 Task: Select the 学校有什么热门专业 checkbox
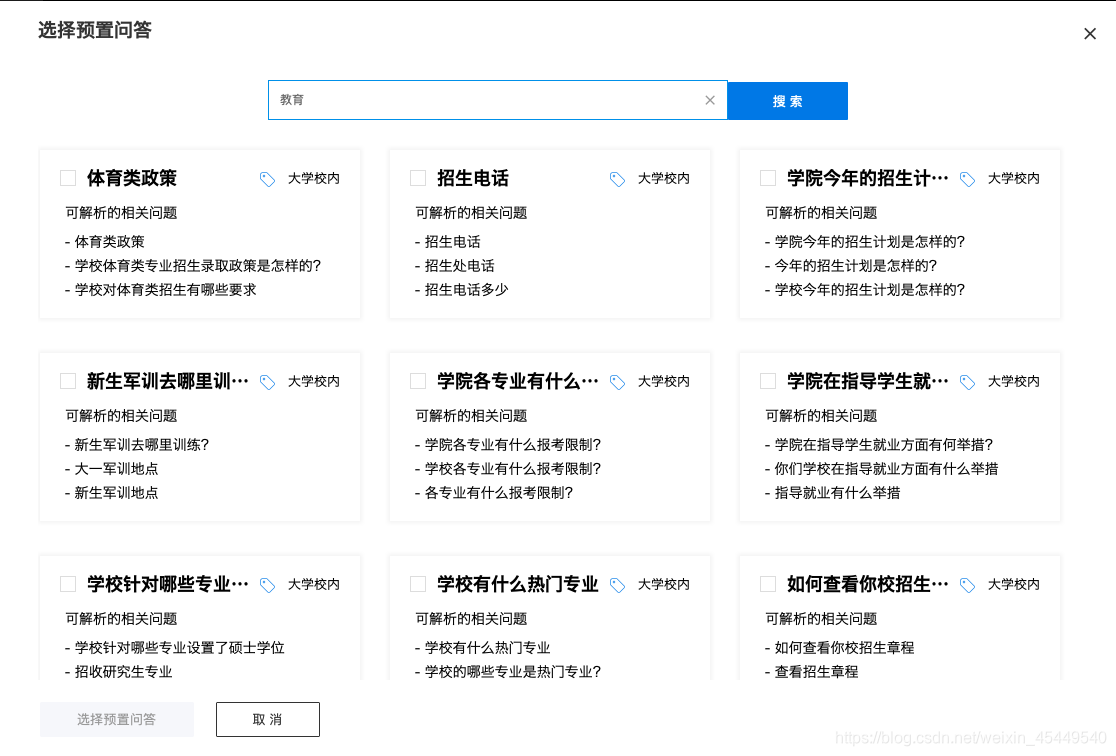click(x=418, y=584)
